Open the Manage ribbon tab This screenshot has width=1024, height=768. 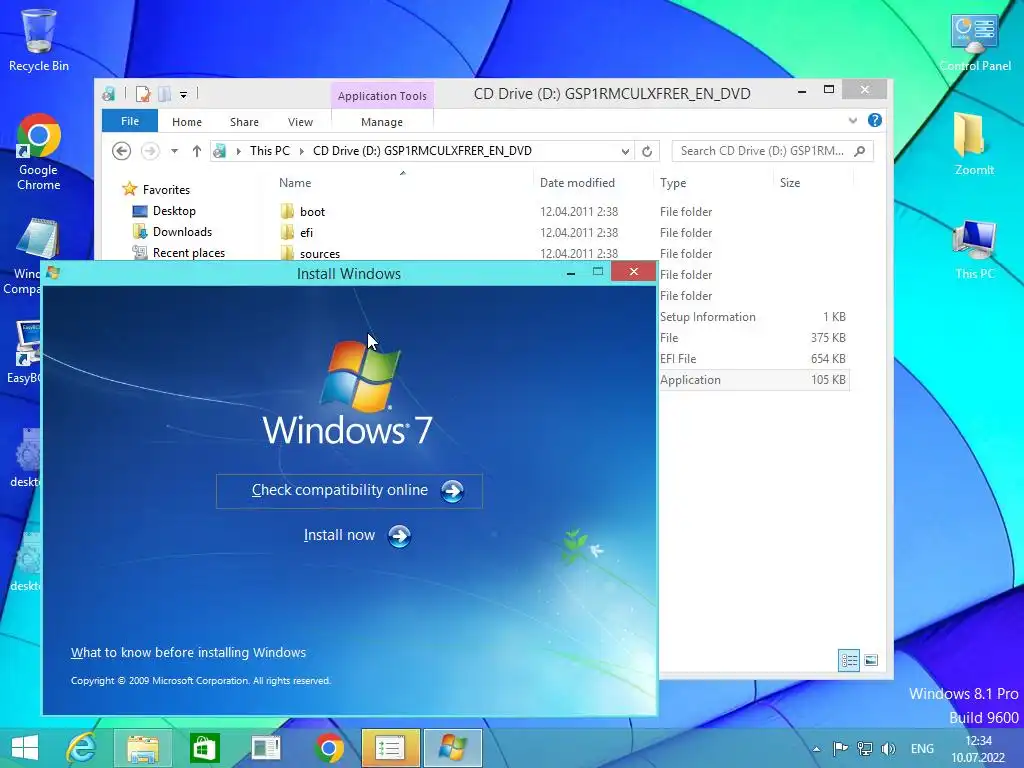382,122
